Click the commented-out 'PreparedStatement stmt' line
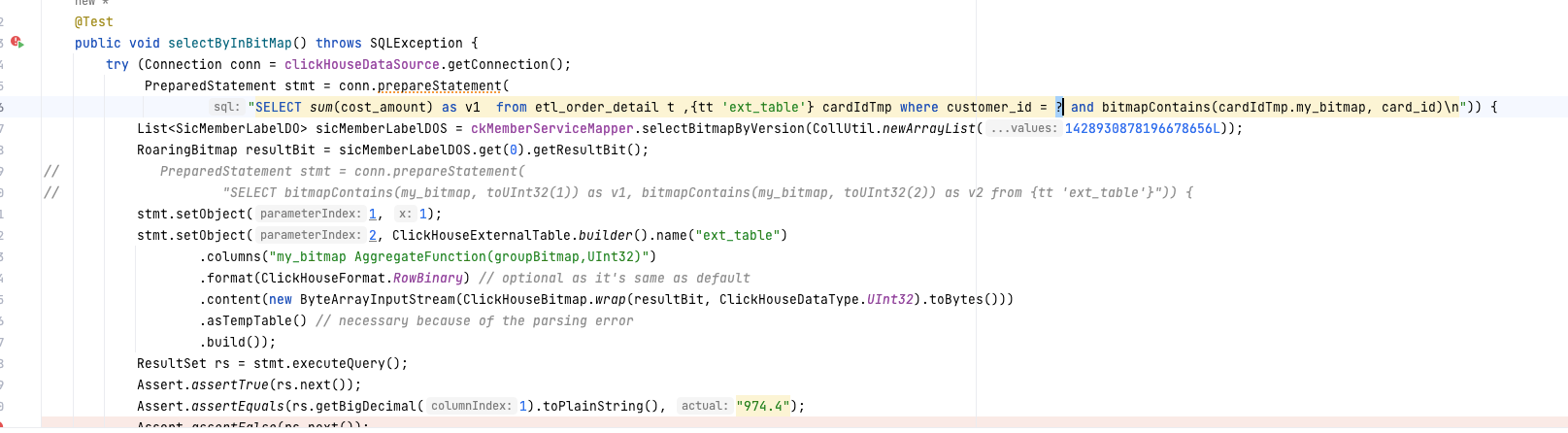The image size is (1568, 433). [343, 171]
